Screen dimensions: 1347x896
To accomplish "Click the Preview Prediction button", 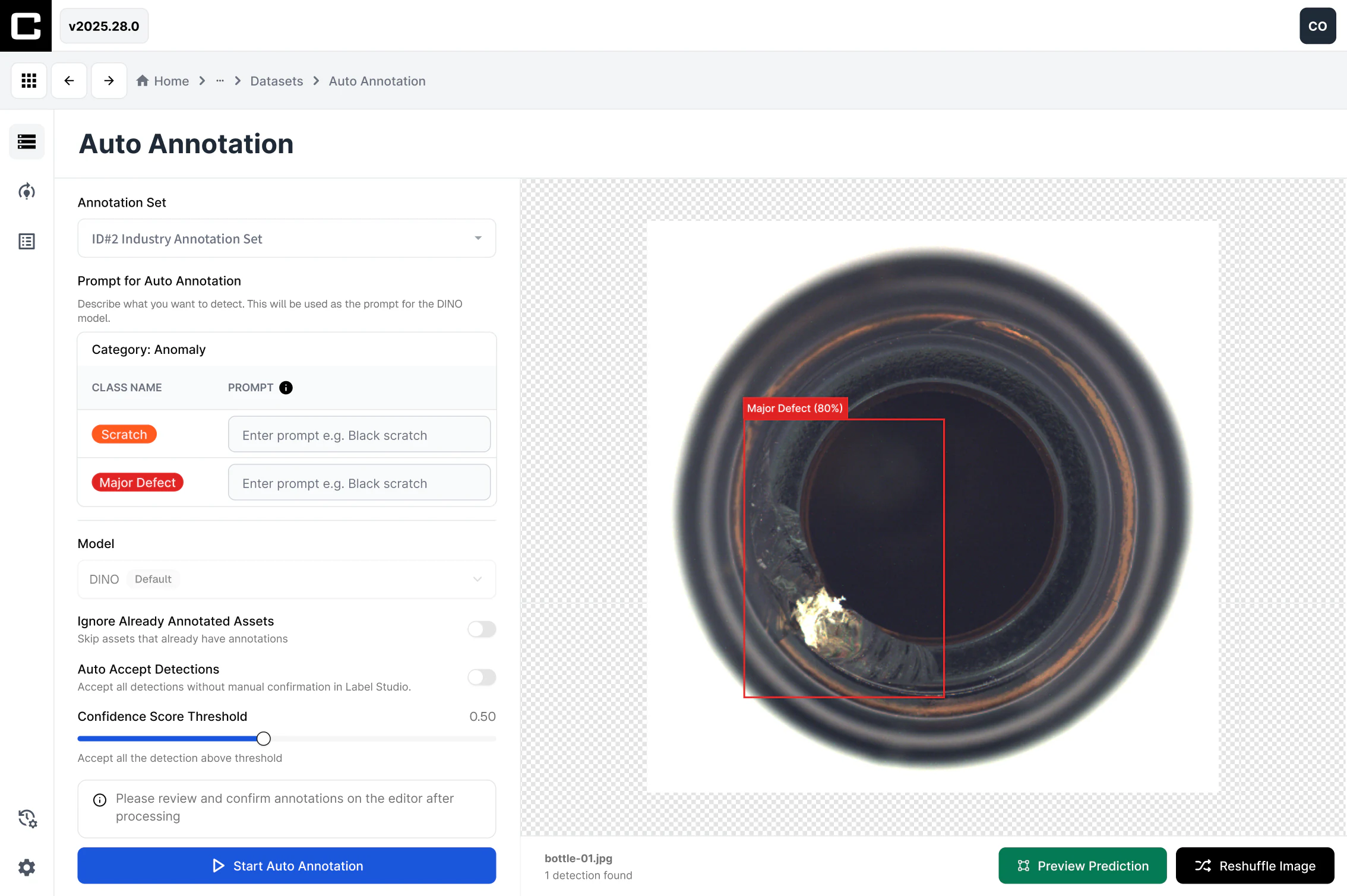I will click(1082, 865).
